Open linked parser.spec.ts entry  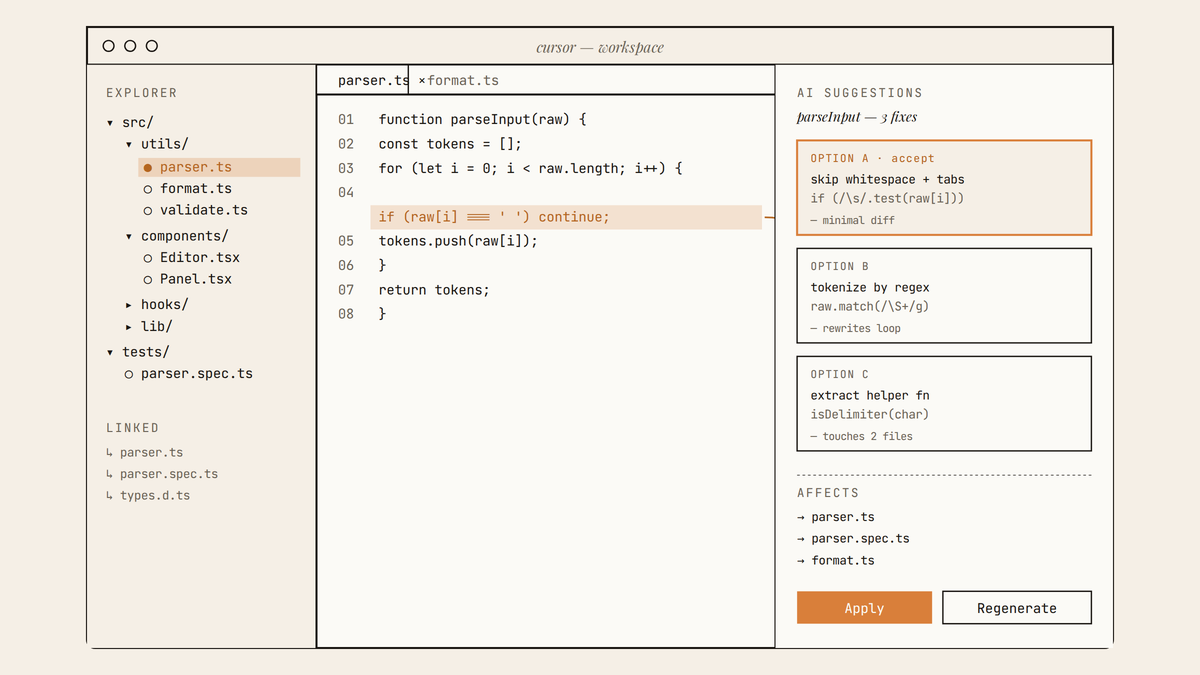point(162,474)
